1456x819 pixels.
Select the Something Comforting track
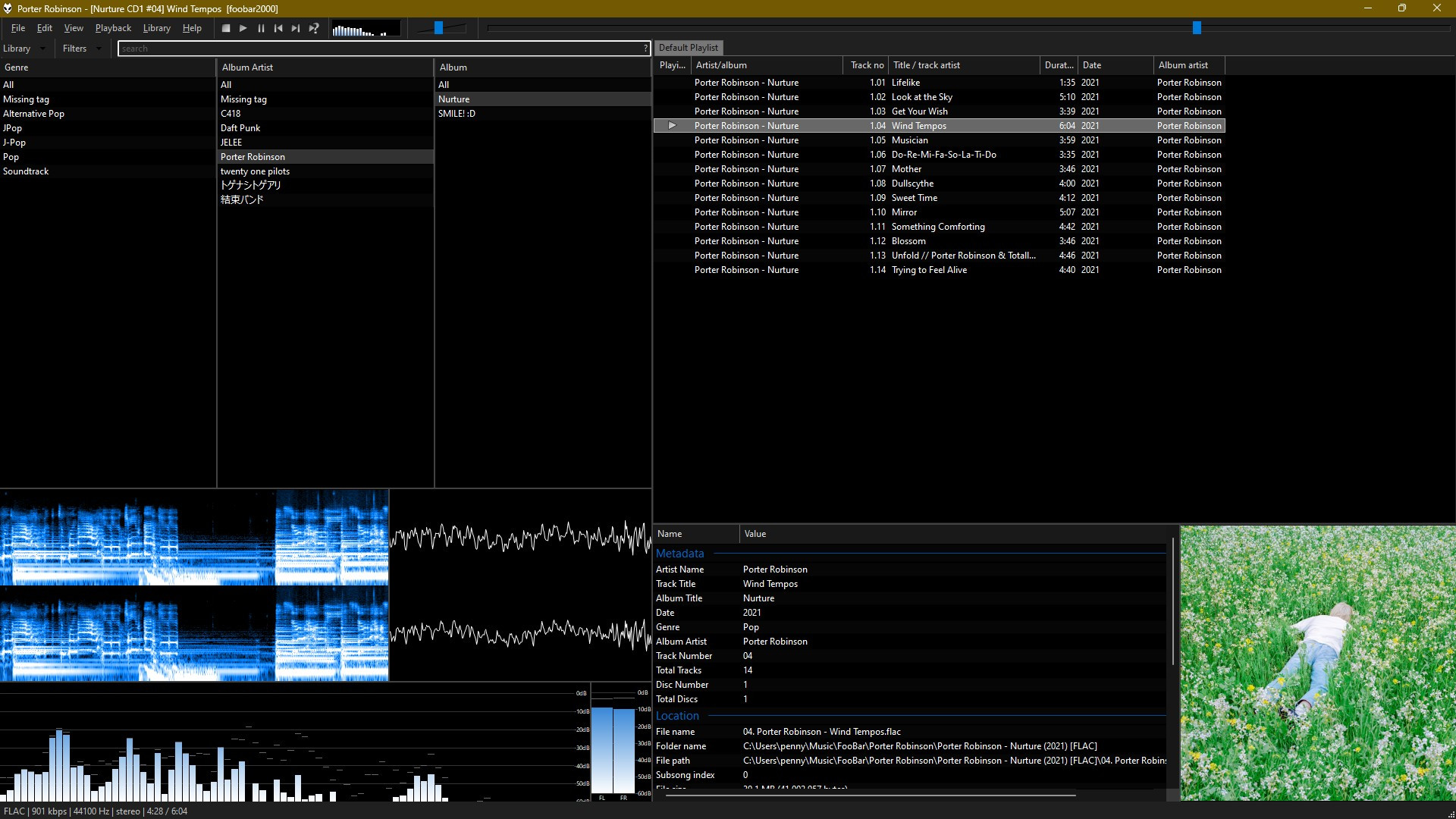(x=940, y=227)
